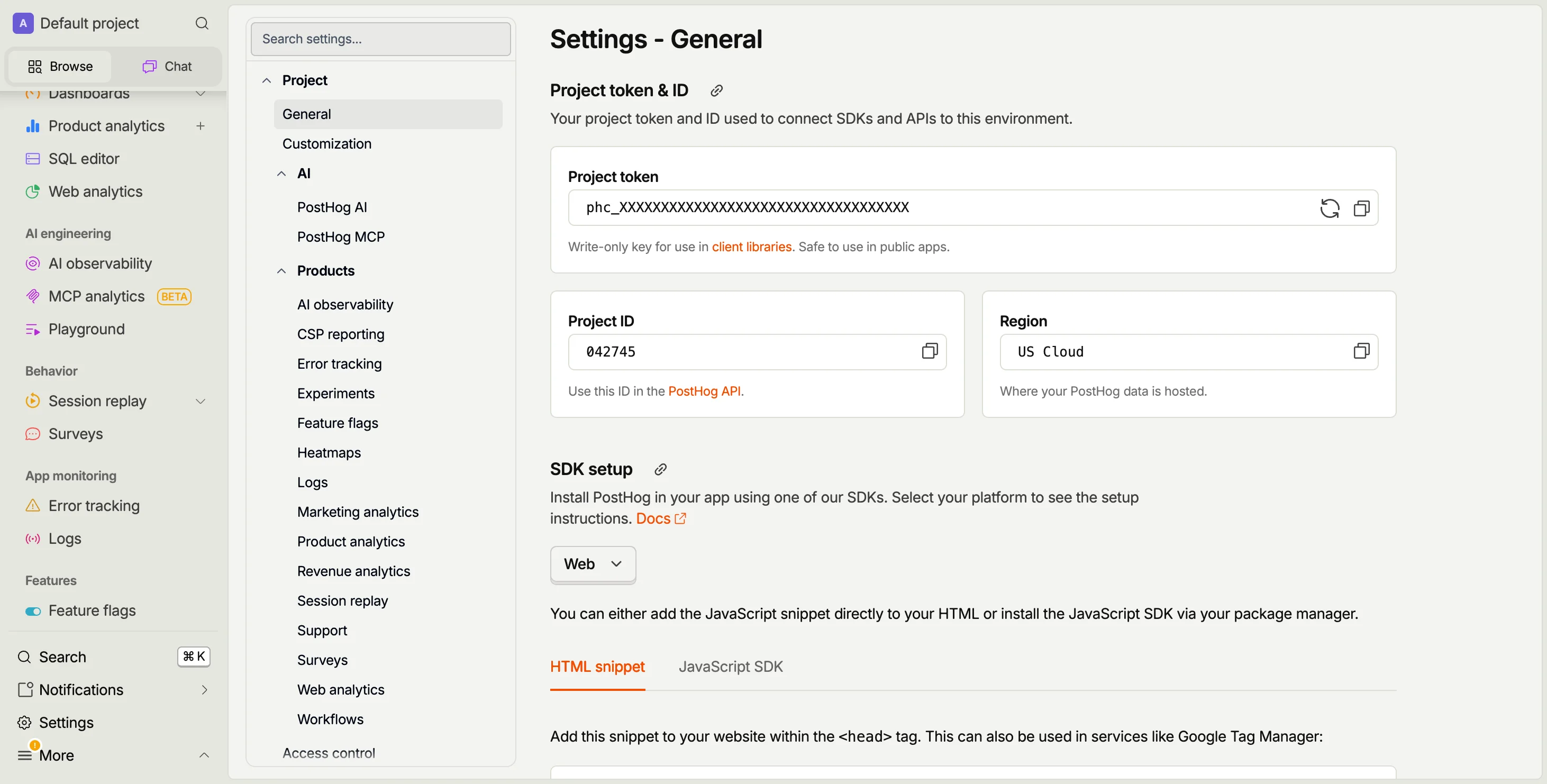Click the Session replay play icon
Image resolution: width=1547 pixels, height=784 pixels.
tap(32, 400)
